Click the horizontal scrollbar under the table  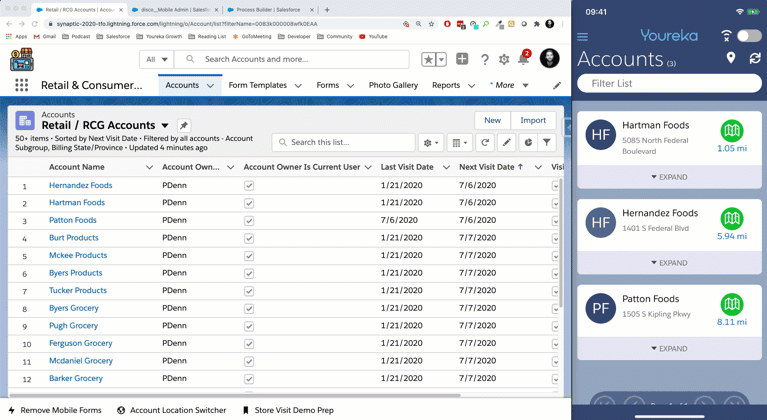235,395
